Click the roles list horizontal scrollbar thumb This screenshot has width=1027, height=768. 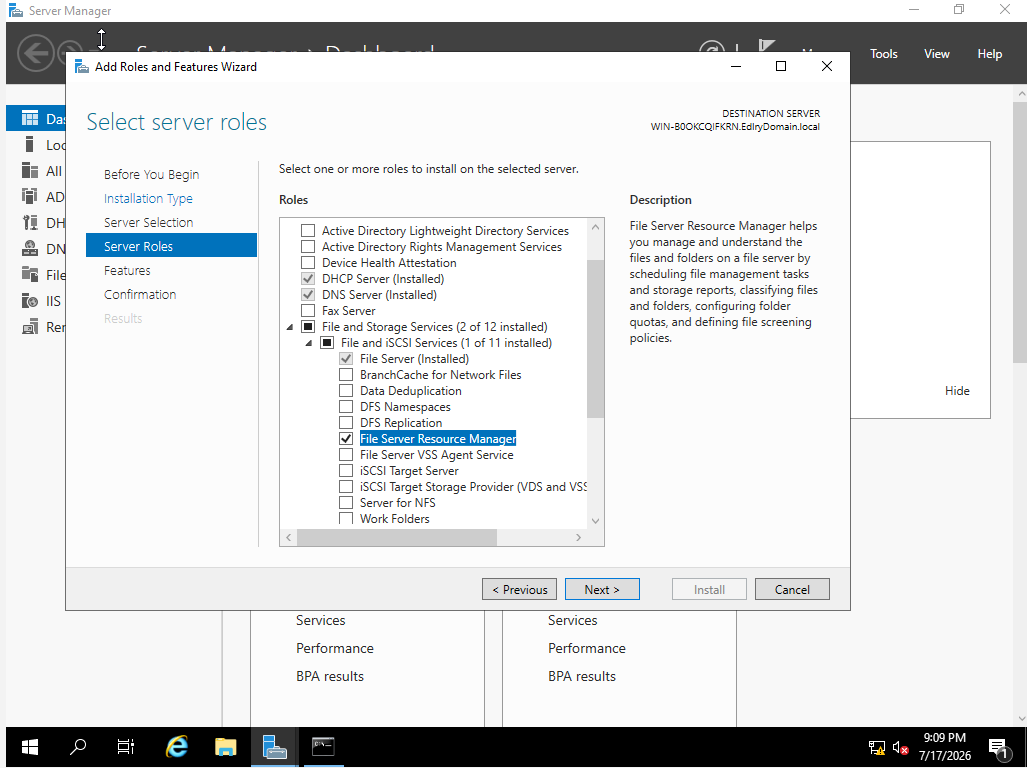click(397, 538)
